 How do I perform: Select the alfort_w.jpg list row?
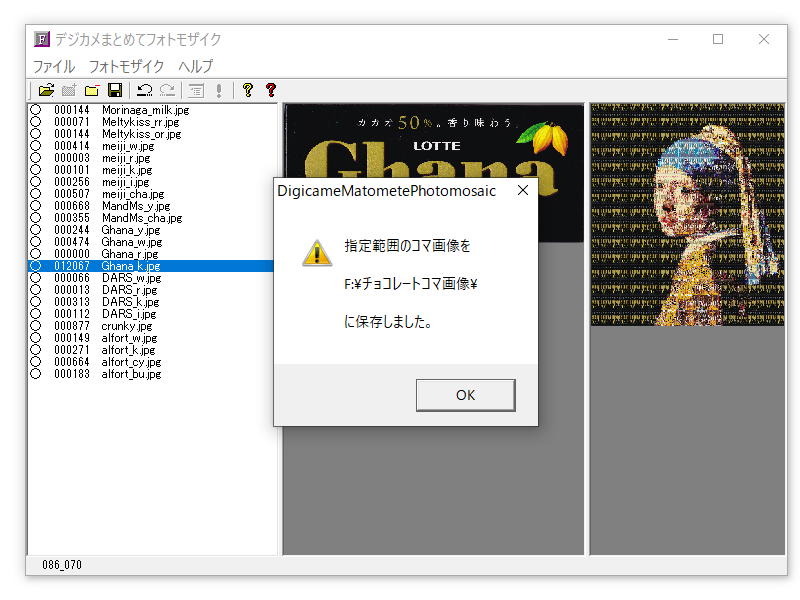151,338
